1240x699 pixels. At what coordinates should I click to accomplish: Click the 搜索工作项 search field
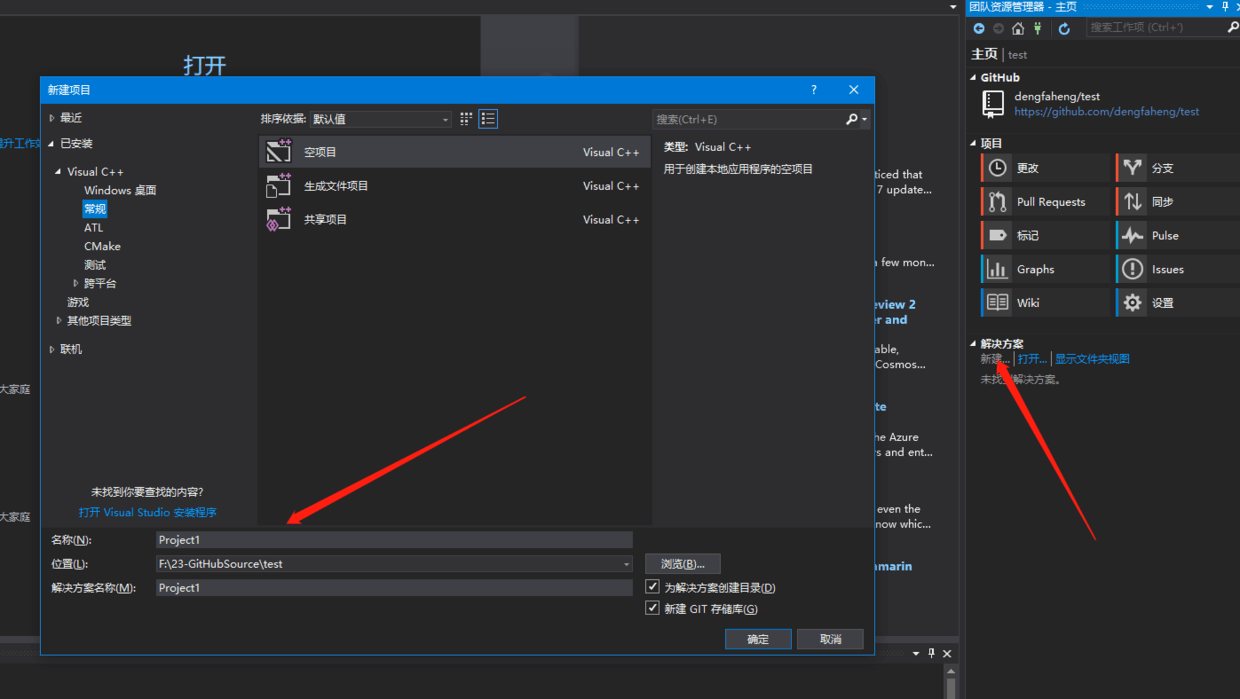[x=1155, y=28]
